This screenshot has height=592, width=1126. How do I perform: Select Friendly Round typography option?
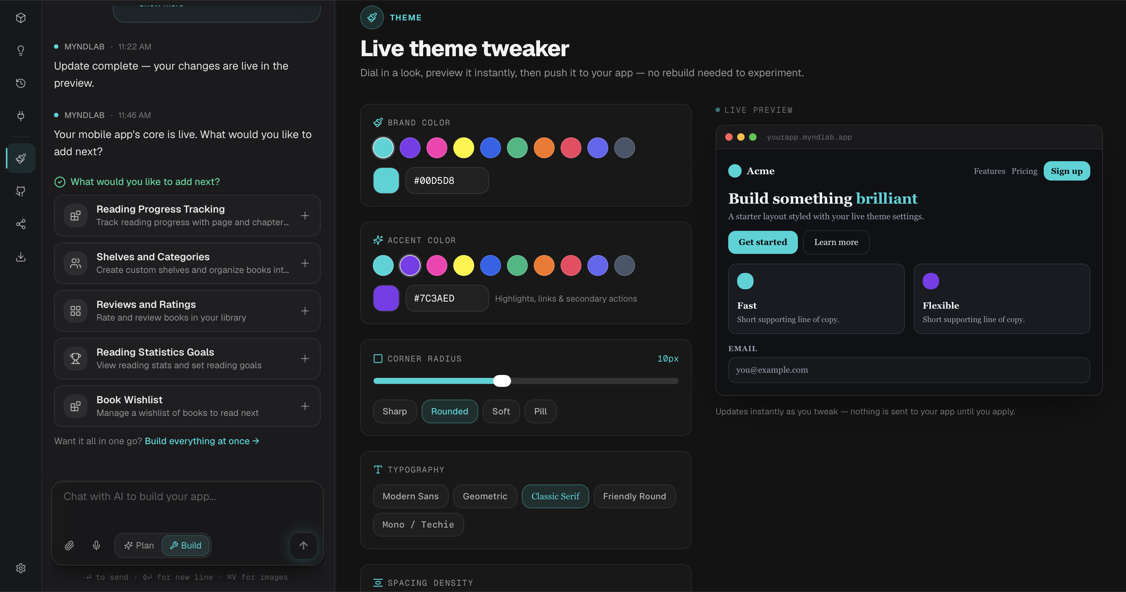635,496
